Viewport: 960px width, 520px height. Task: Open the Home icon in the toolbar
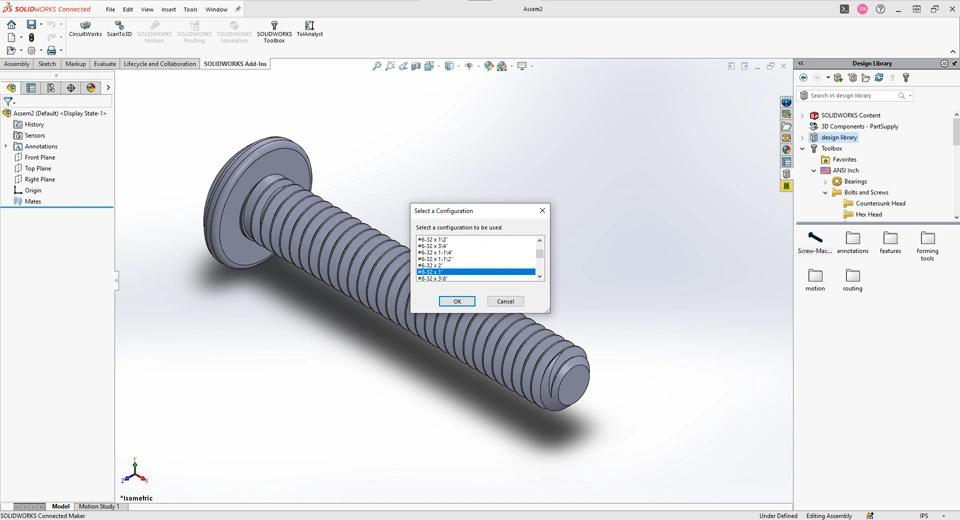tap(11, 24)
